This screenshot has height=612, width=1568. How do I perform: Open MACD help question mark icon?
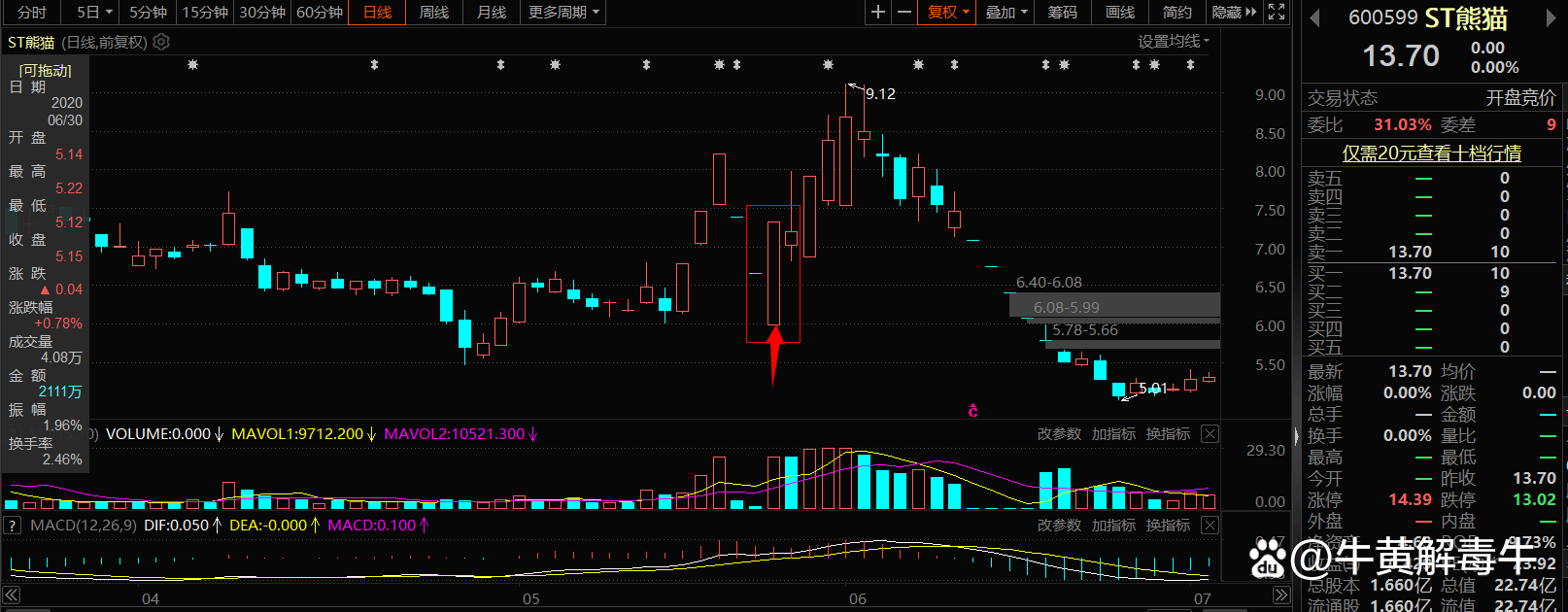13,526
